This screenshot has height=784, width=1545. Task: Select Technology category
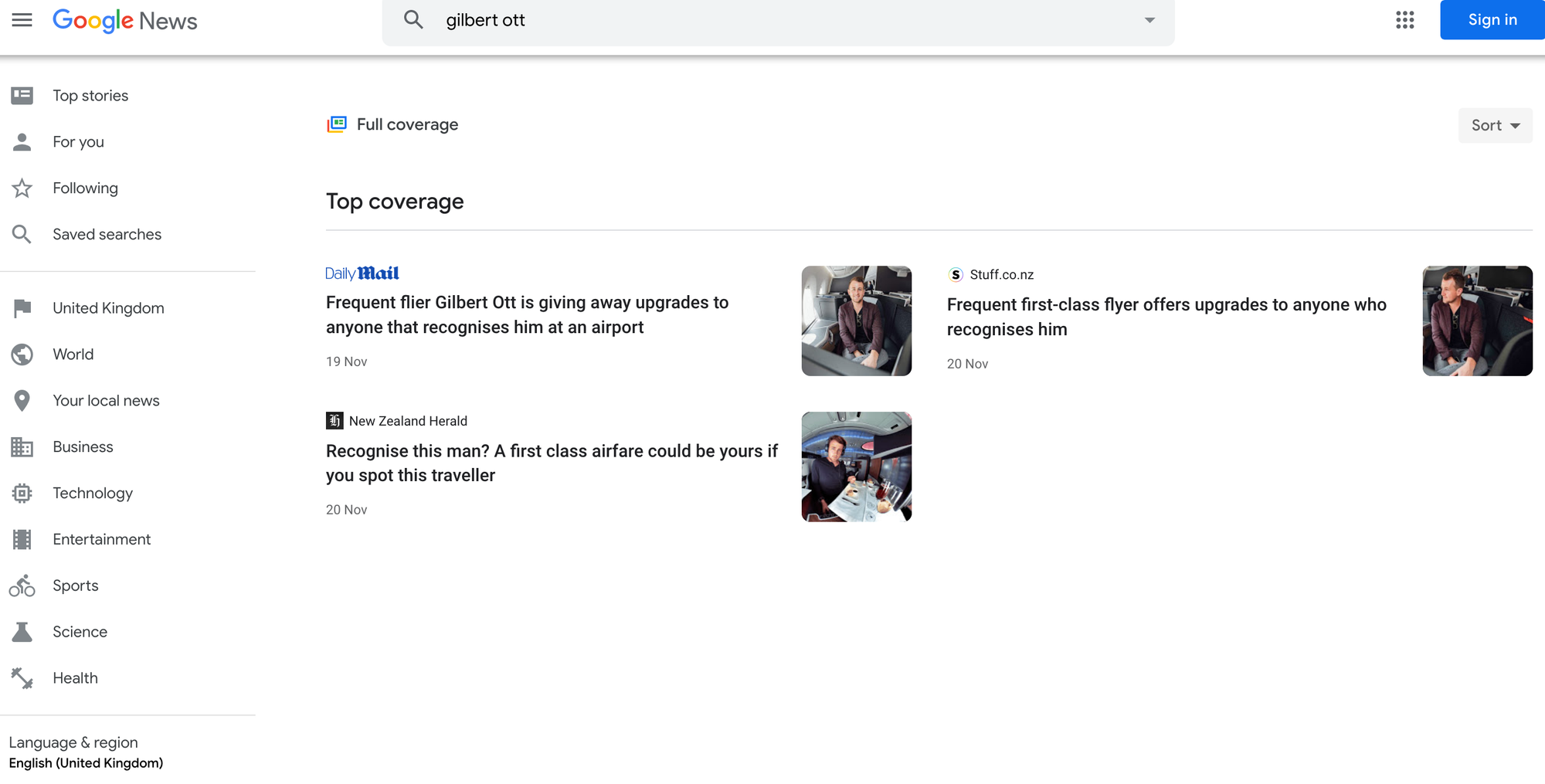tap(93, 493)
